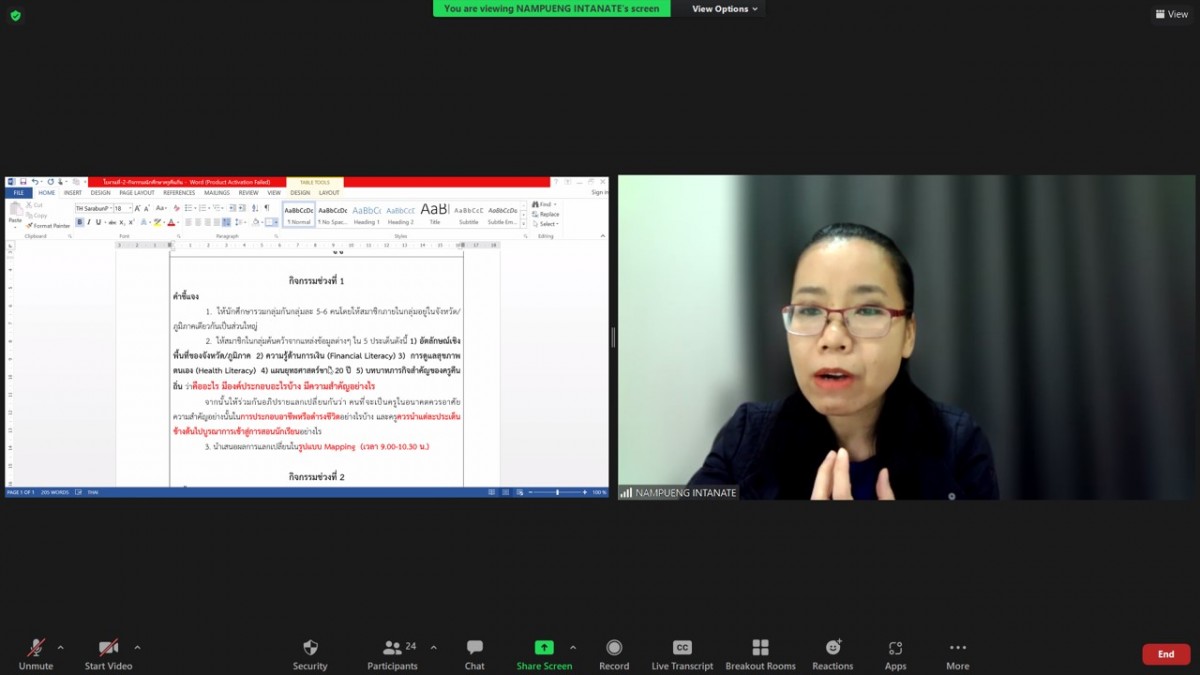Open the MAILINGS ribbon tab

coord(217,193)
